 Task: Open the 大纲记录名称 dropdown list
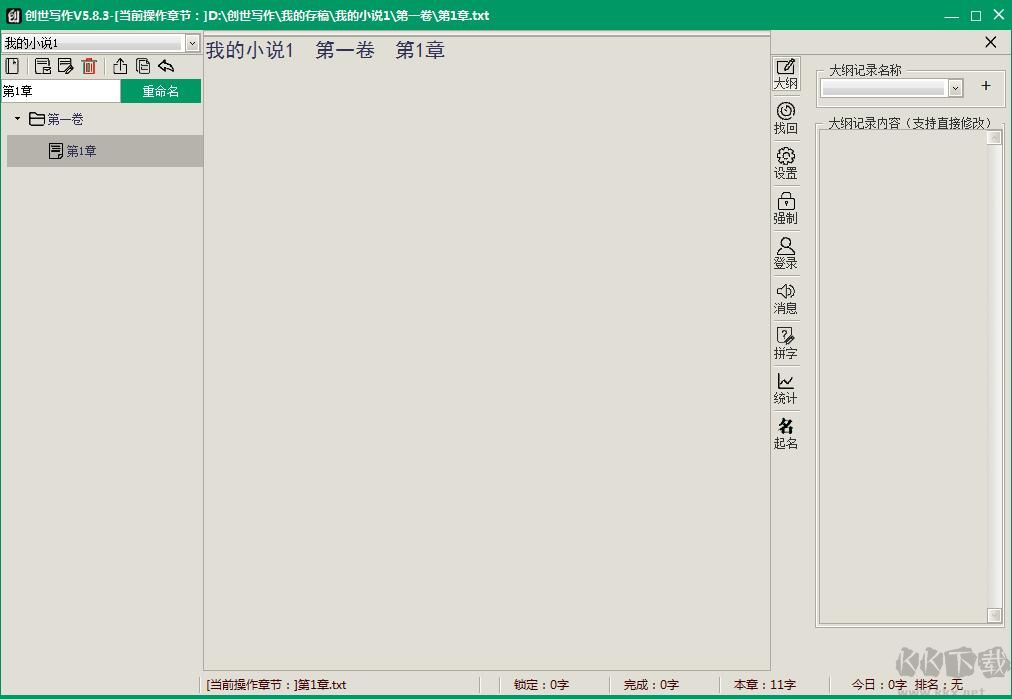pos(955,88)
